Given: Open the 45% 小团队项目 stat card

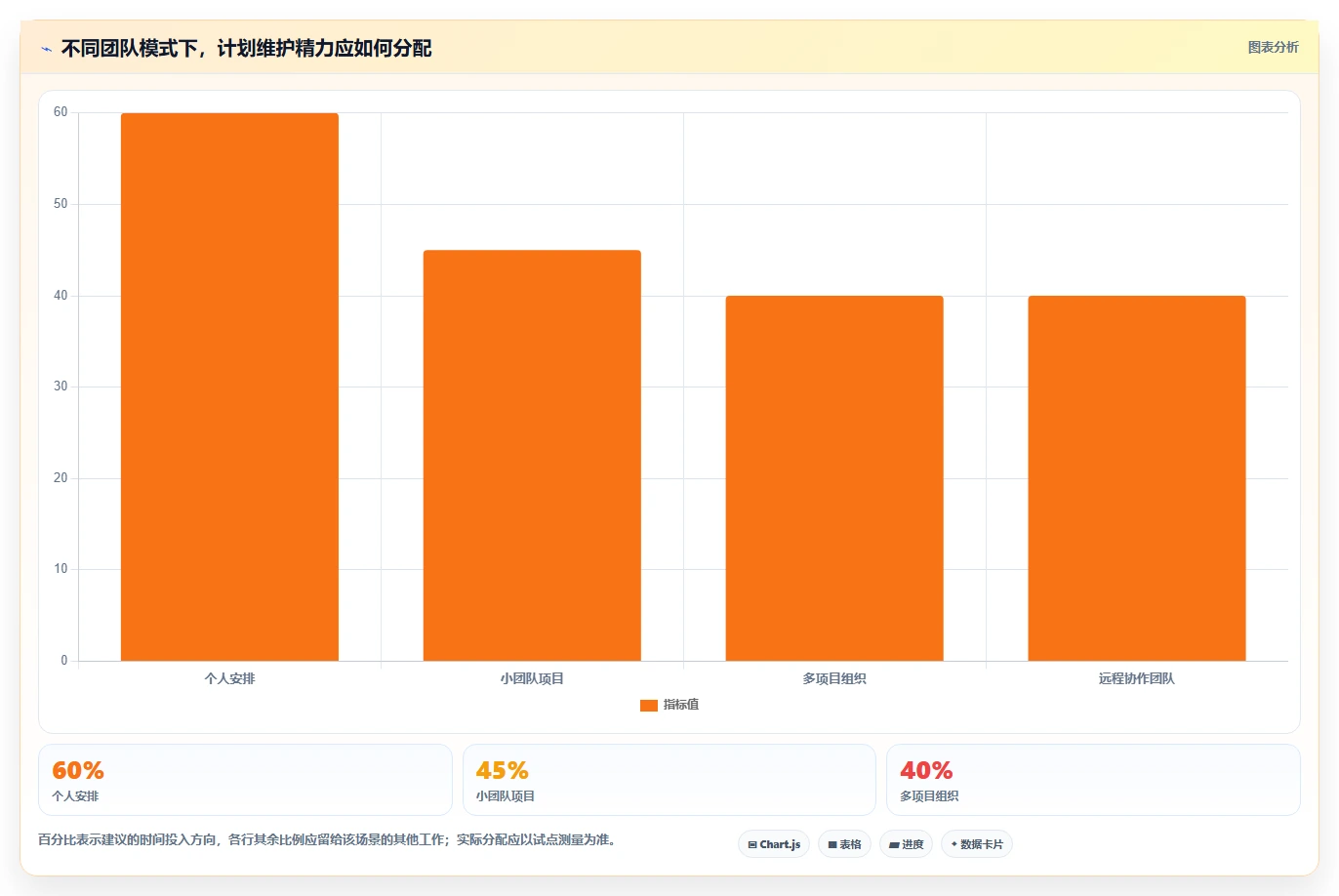Looking at the screenshot, I should (669, 780).
